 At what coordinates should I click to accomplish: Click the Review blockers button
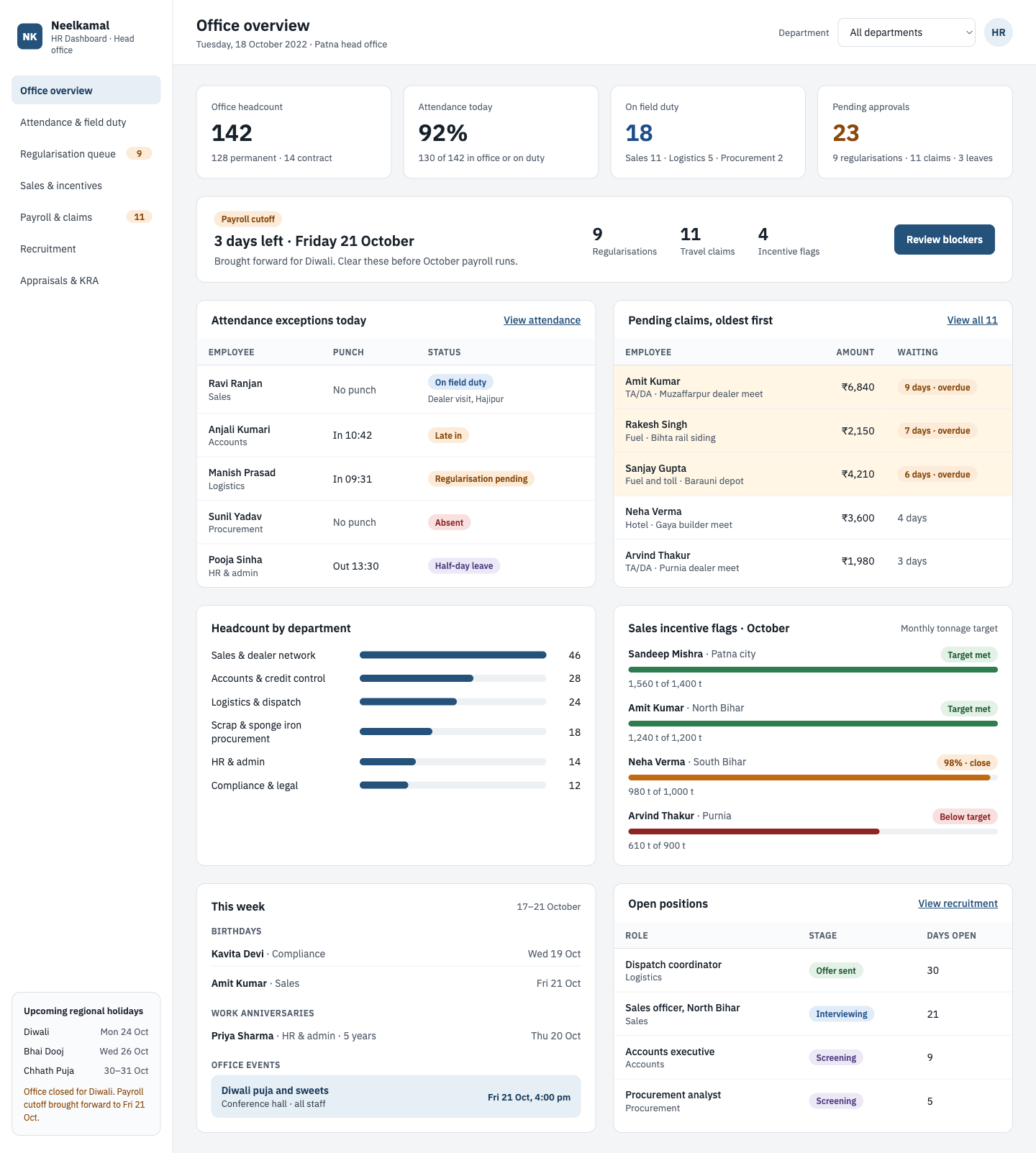coord(944,240)
